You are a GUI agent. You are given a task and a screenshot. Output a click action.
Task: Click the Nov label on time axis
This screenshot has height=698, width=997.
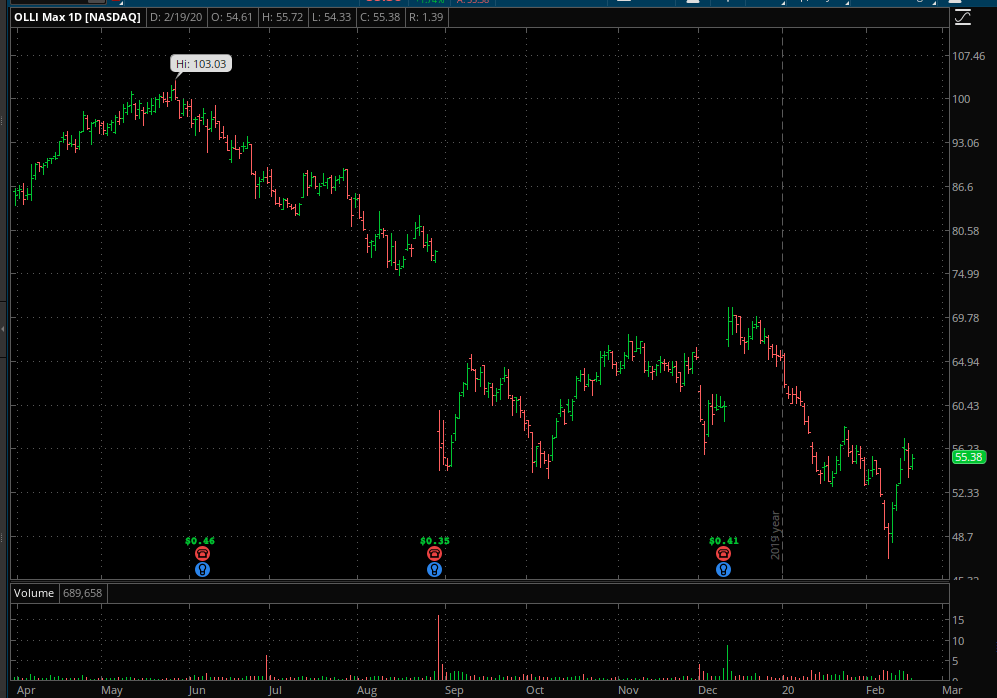628,690
